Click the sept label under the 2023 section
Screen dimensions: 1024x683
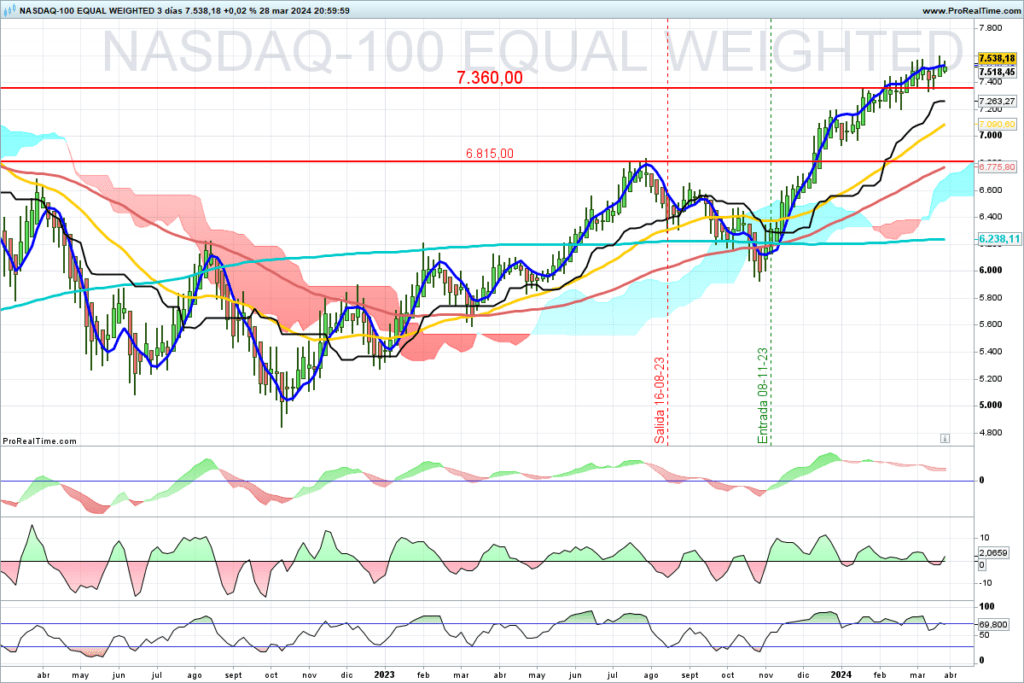point(690,675)
